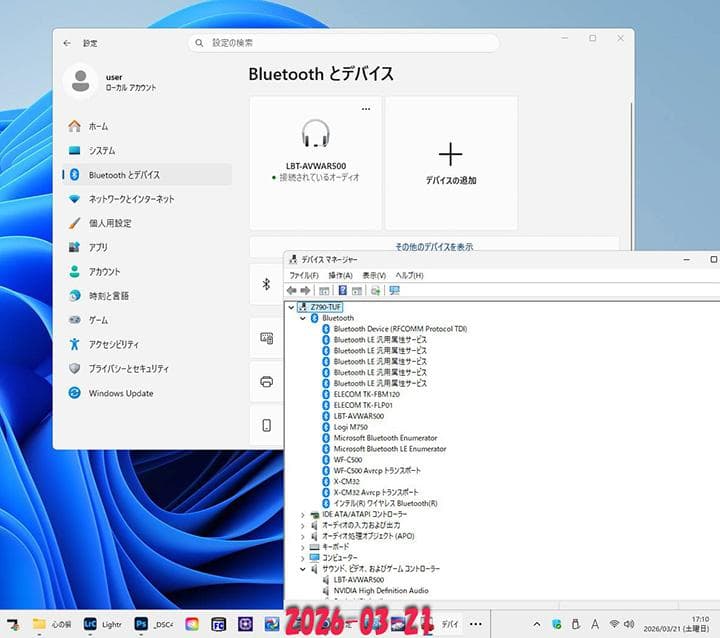Select the WF-C500 device entry

tap(348, 460)
